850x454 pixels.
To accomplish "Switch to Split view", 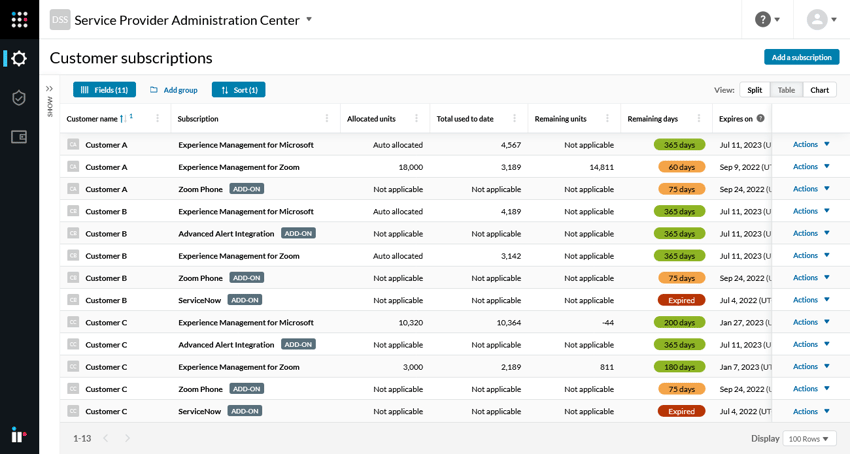I will click(x=754, y=90).
